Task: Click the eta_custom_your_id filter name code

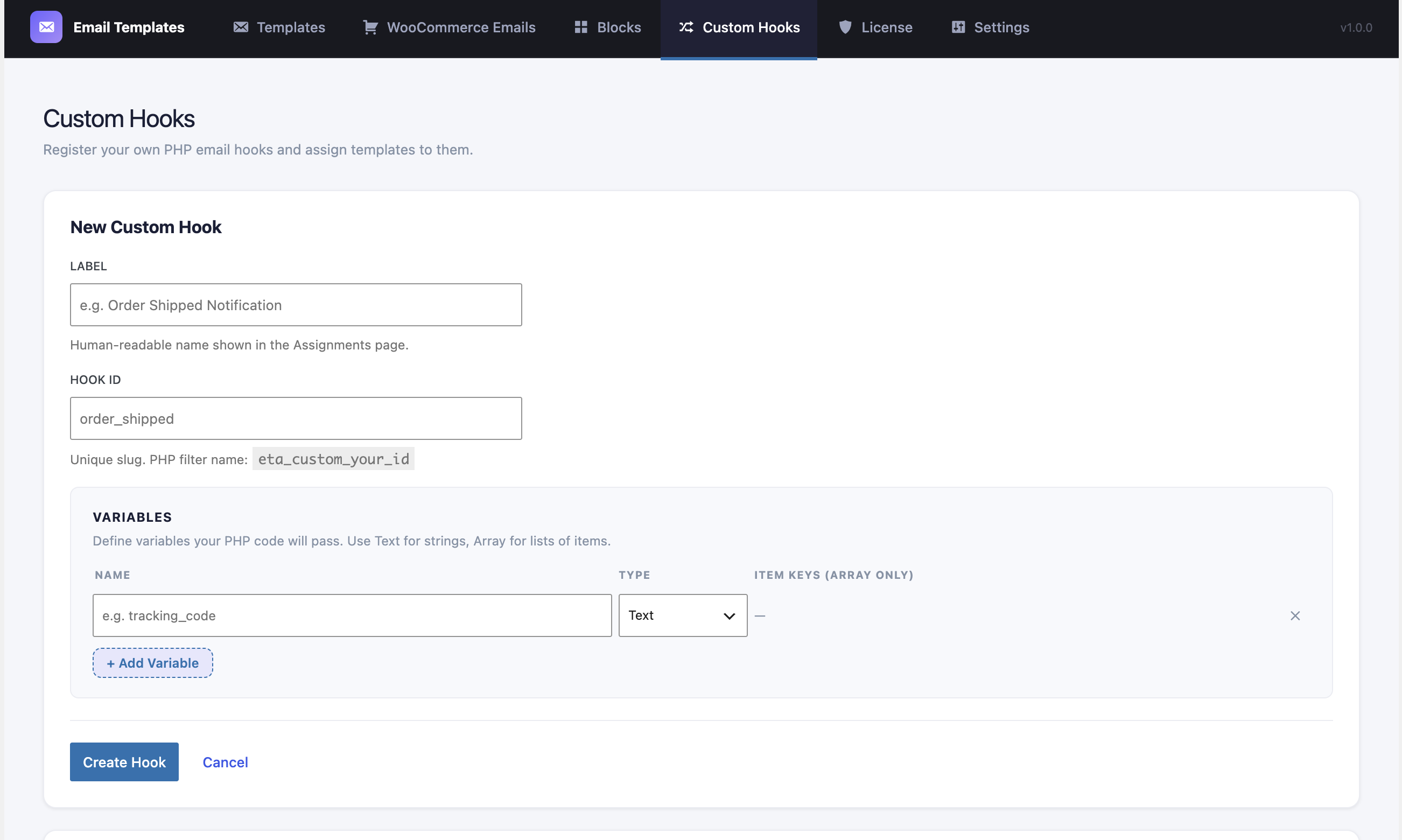Action: [x=333, y=458]
